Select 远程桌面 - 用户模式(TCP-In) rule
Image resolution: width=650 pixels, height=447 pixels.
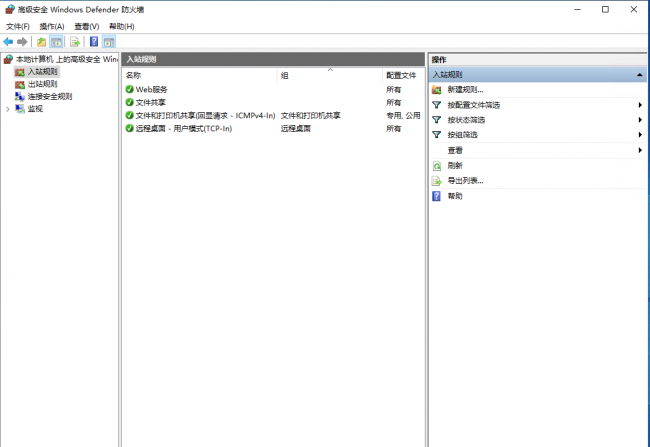tap(273, 128)
